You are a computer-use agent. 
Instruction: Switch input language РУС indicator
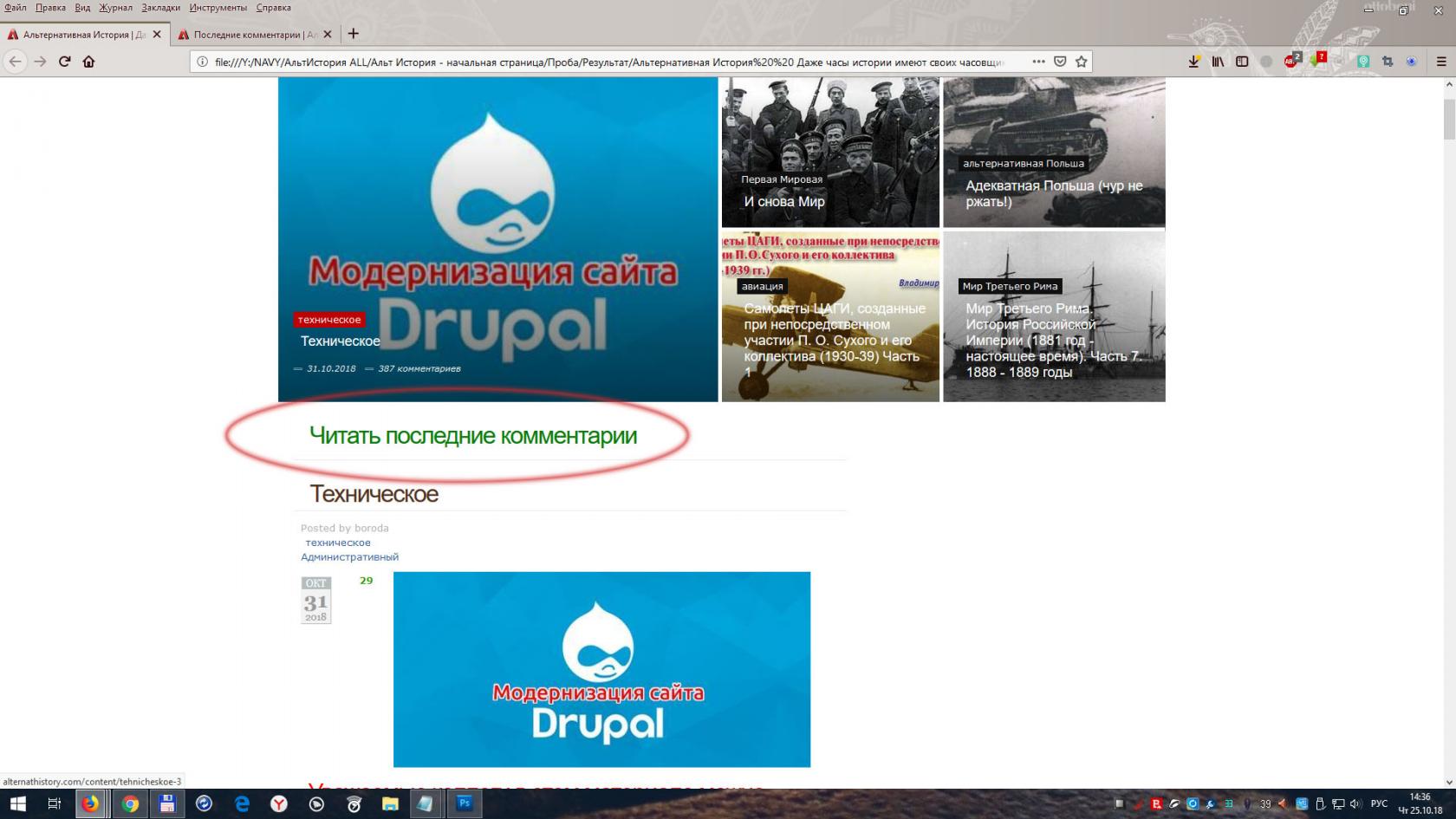pyautogui.click(x=1379, y=803)
